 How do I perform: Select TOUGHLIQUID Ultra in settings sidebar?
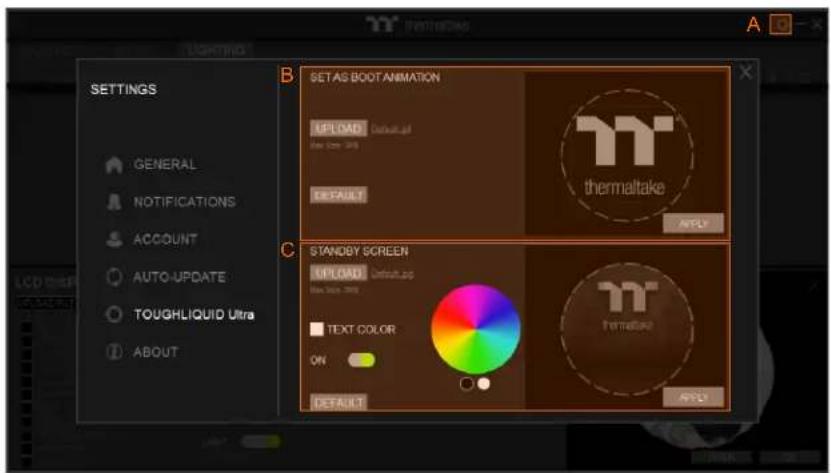pos(180,314)
